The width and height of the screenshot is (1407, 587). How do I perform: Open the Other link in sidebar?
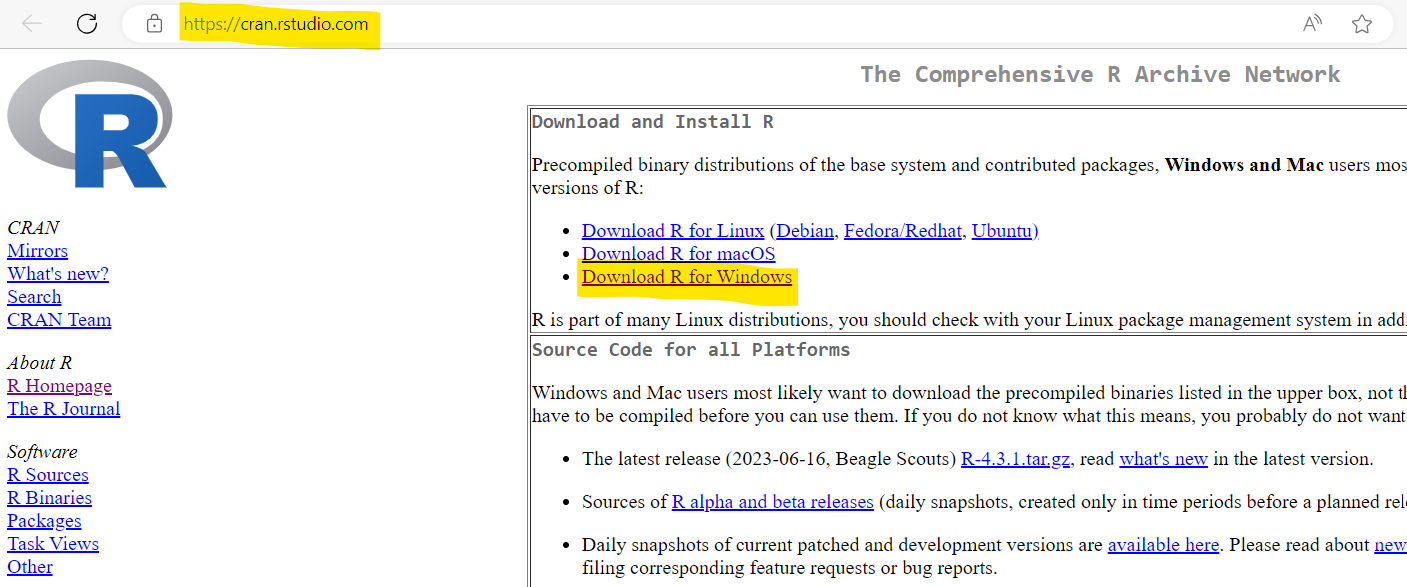30,567
